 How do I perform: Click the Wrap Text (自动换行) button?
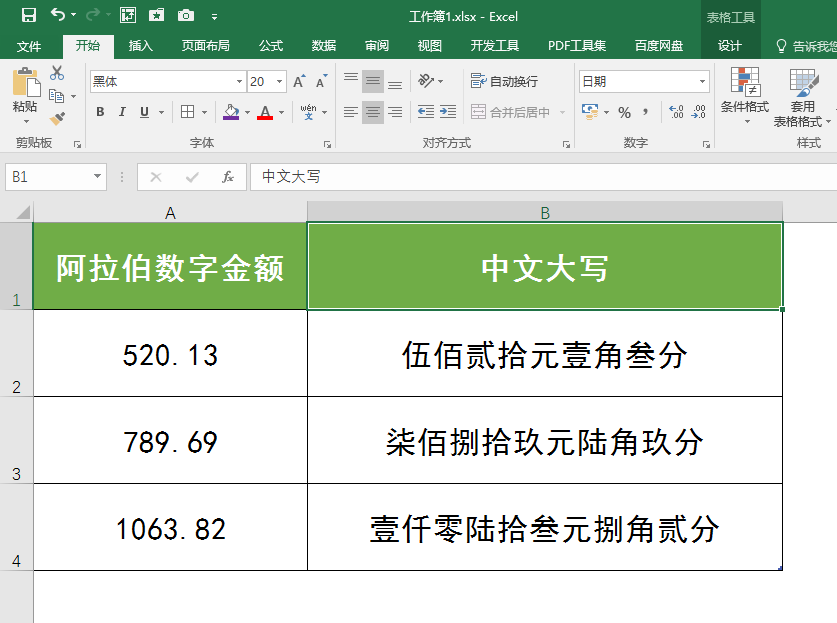point(504,81)
